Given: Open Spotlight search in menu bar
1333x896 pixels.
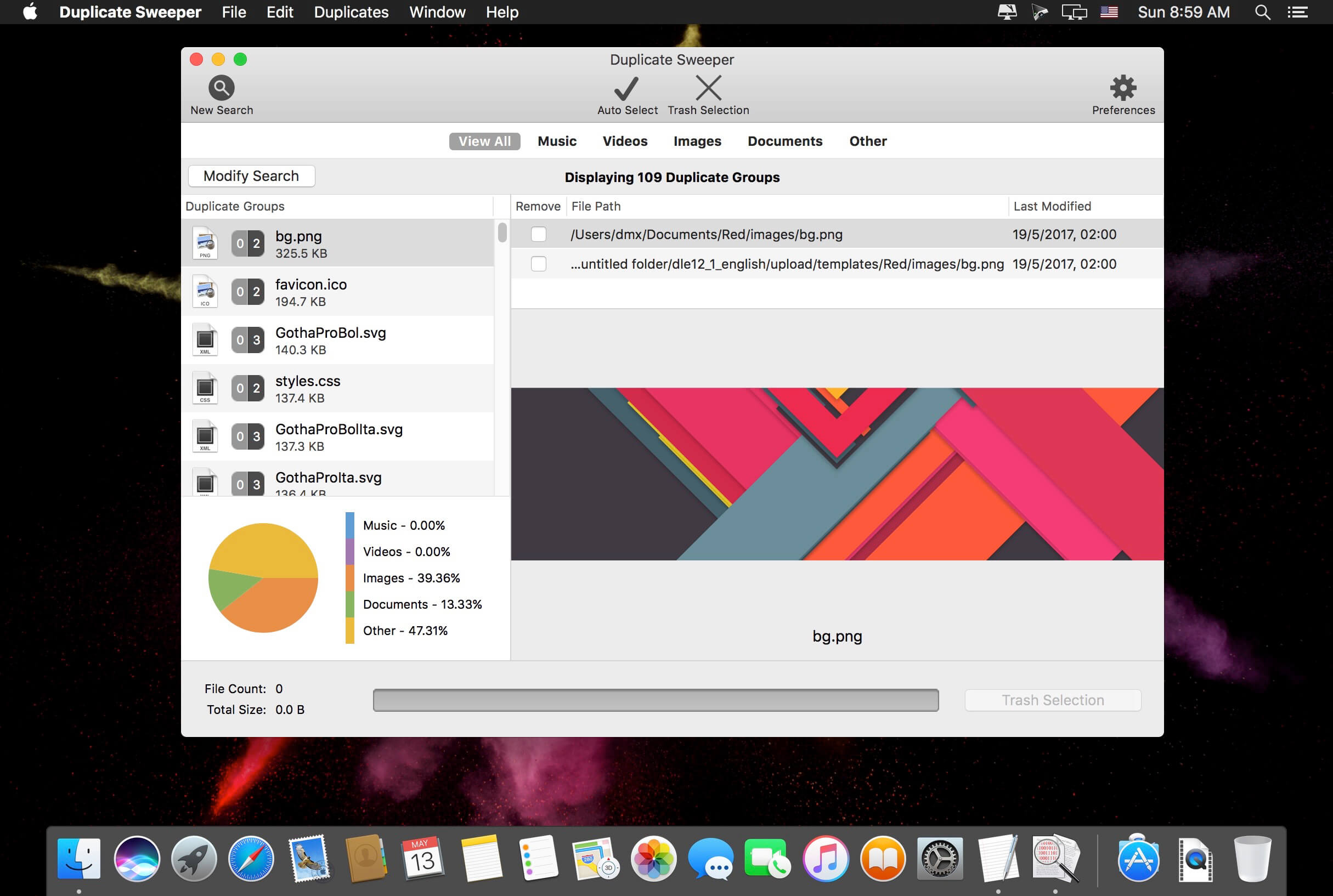Looking at the screenshot, I should 1262,12.
